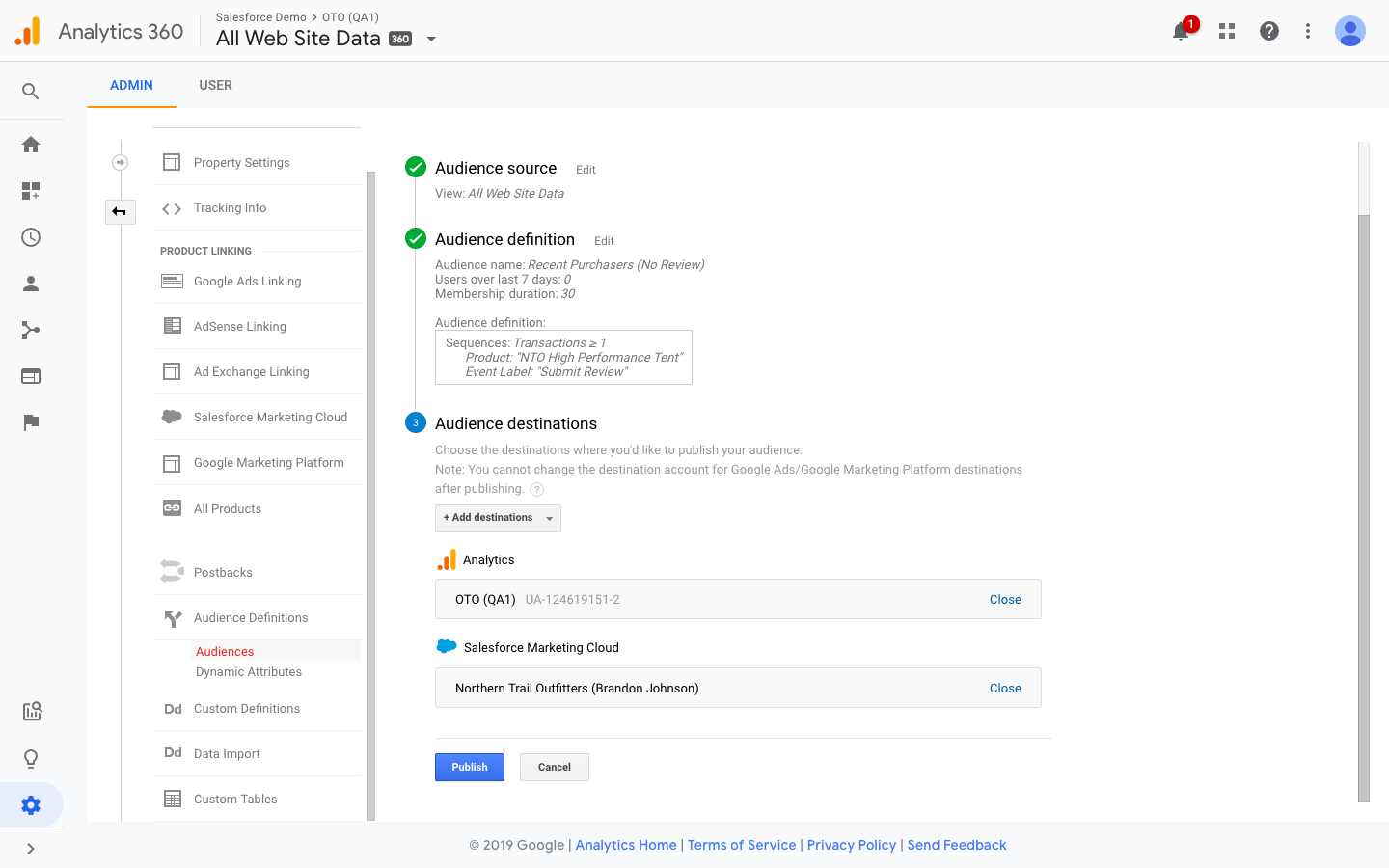
Task: Expand sidebar with bottom chevron arrow
Action: 31,849
